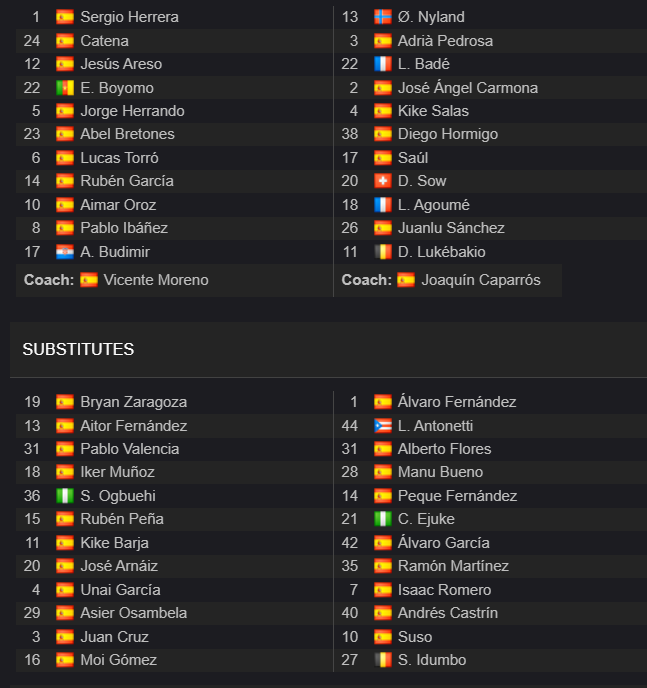Click the France flag next to L. Badé
This screenshot has height=688, width=647.
[x=382, y=64]
